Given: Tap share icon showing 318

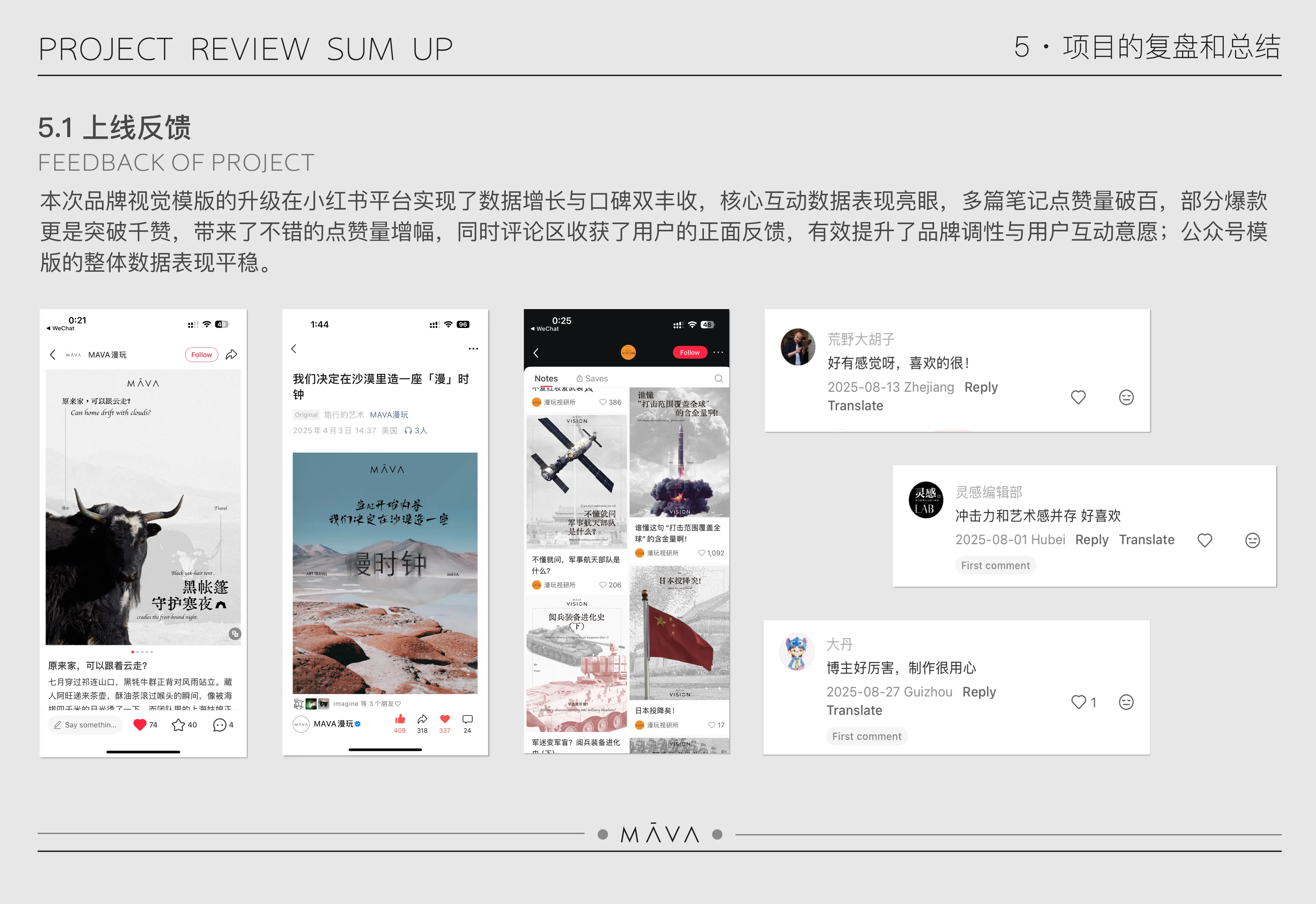Looking at the screenshot, I should (x=422, y=719).
